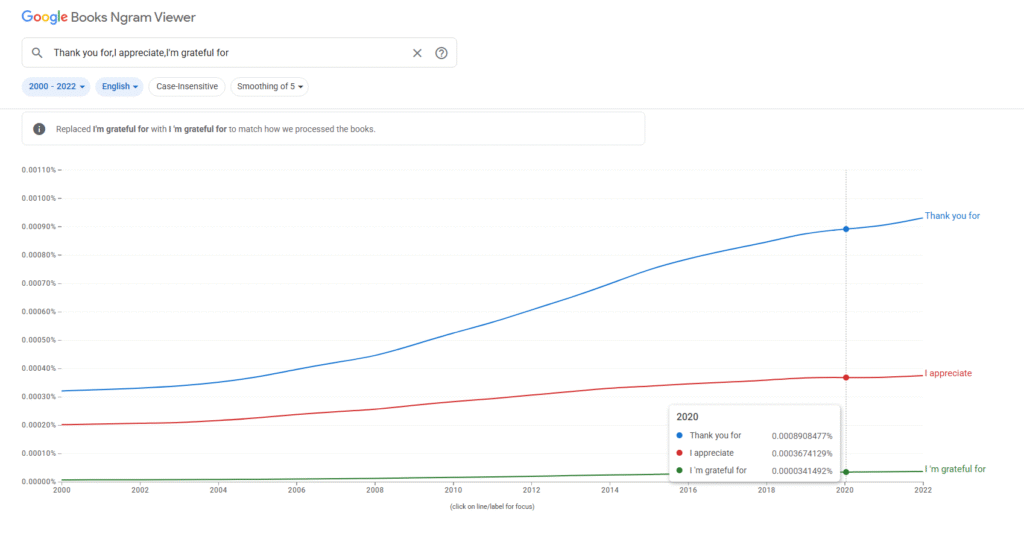1024x536 pixels.
Task: Click the 2010 x-axis label
Action: pos(453,490)
